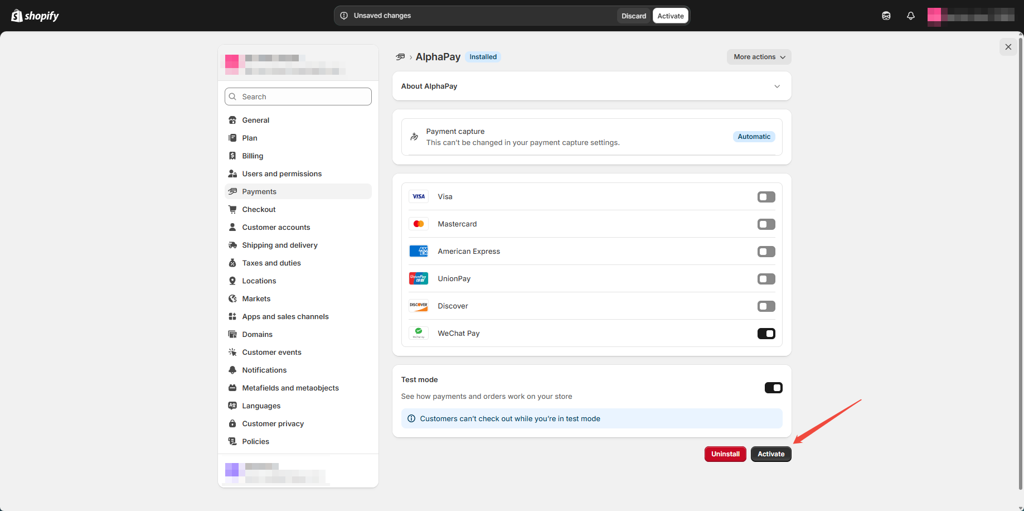The height and width of the screenshot is (511, 1024).
Task: Click the settings Search field
Action: tap(298, 97)
